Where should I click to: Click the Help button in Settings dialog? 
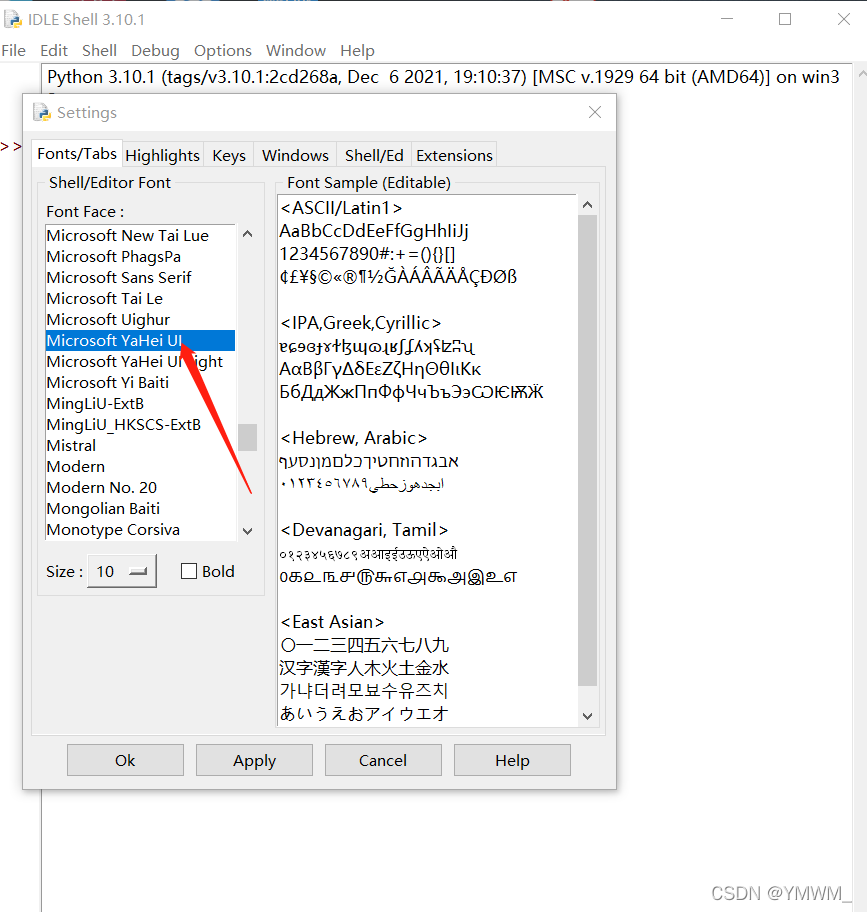[x=512, y=760]
